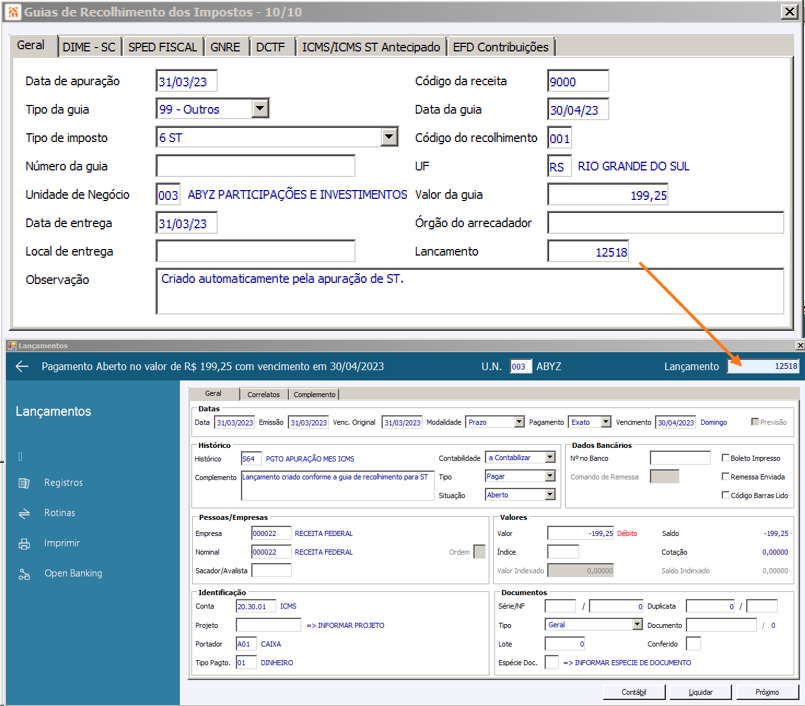Expand the Tipo Pagar dropdown
Screen dimensions: 805x706
[550, 476]
